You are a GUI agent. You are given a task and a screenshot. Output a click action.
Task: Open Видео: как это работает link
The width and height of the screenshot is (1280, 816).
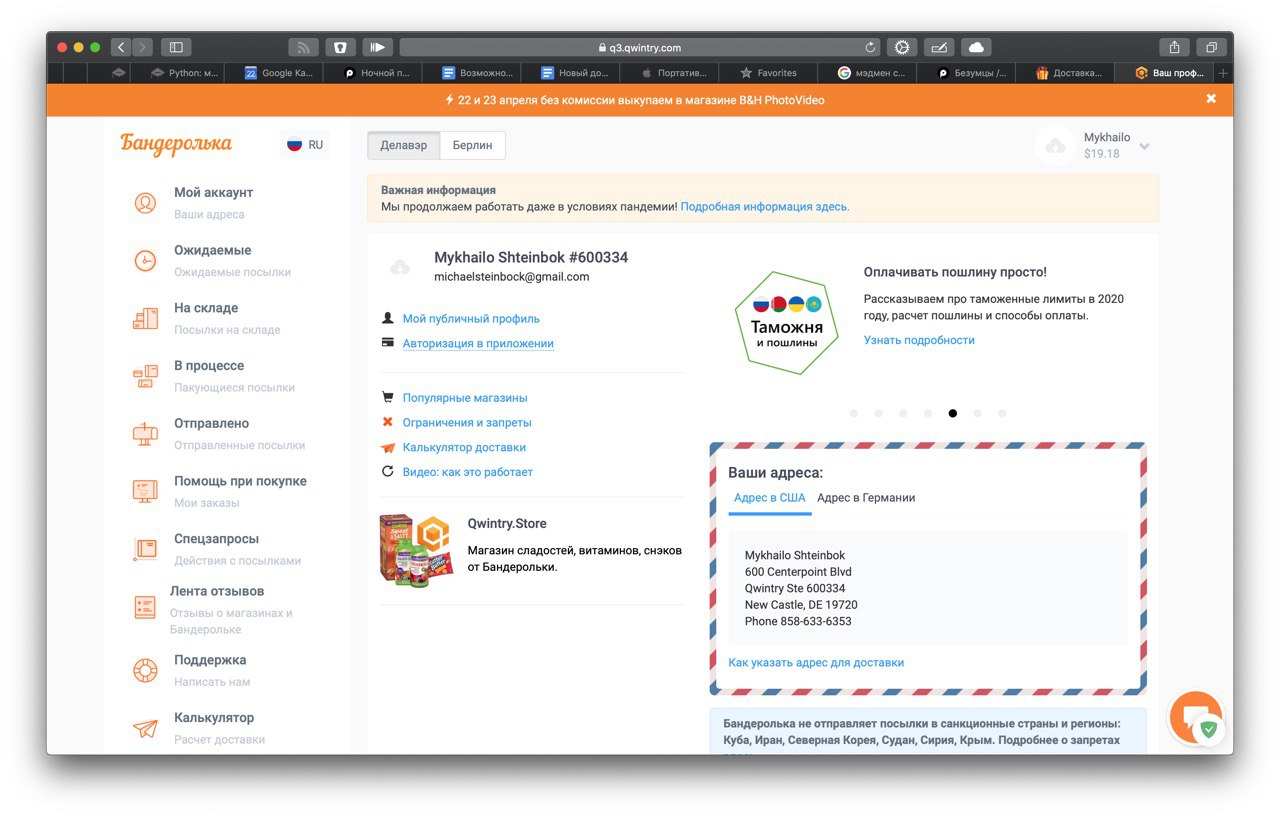click(x=468, y=472)
